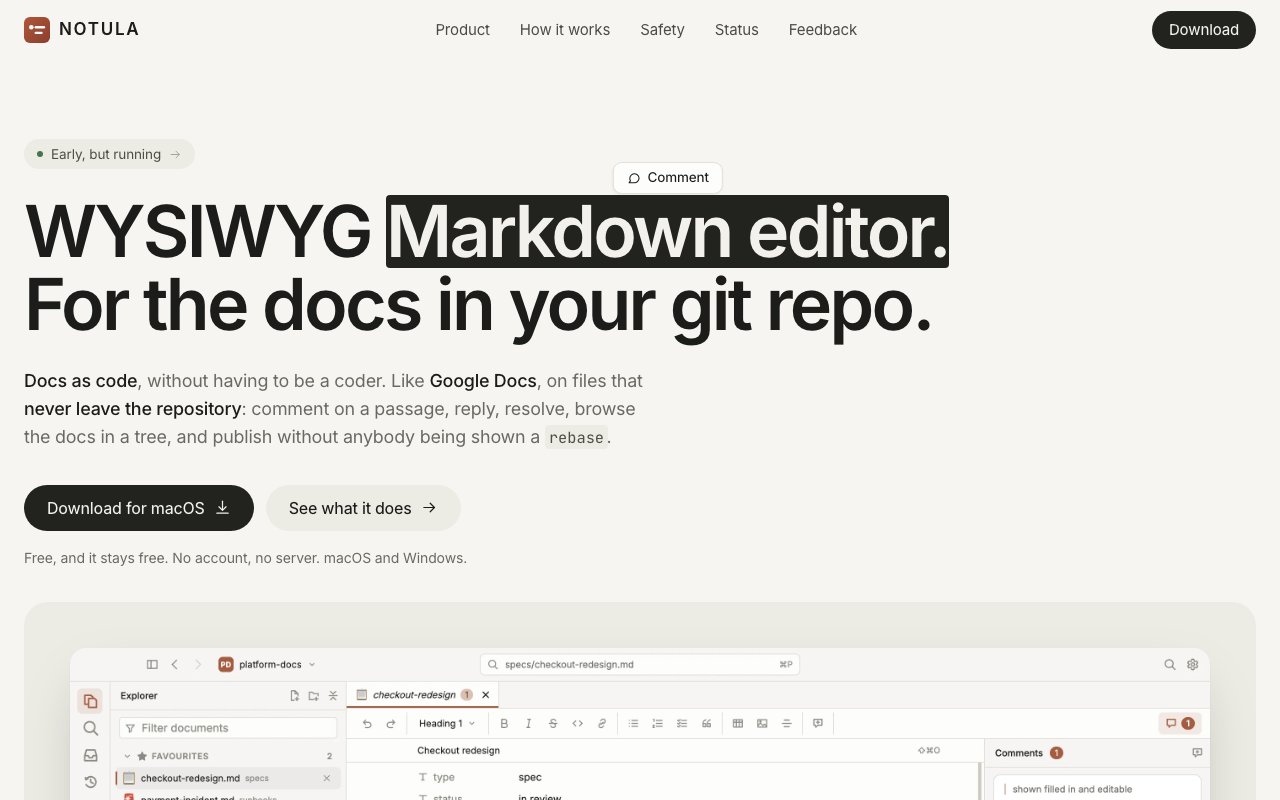
Task: Click See what it does
Action: pos(363,508)
